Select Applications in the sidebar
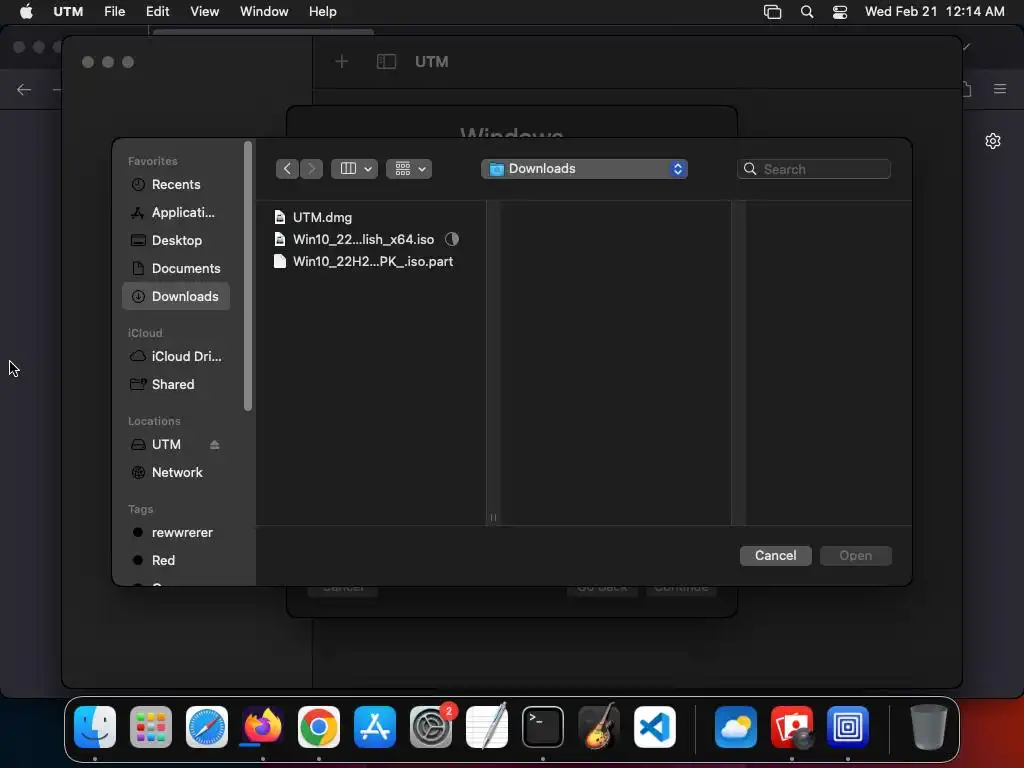The image size is (1024, 768). [176, 213]
